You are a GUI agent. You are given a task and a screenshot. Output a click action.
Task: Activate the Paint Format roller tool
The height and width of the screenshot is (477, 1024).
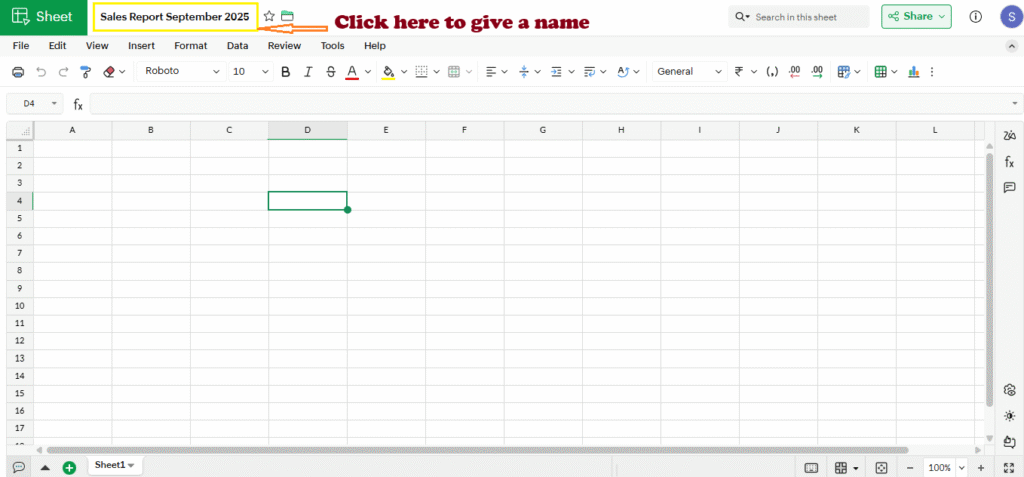pyautogui.click(x=85, y=72)
